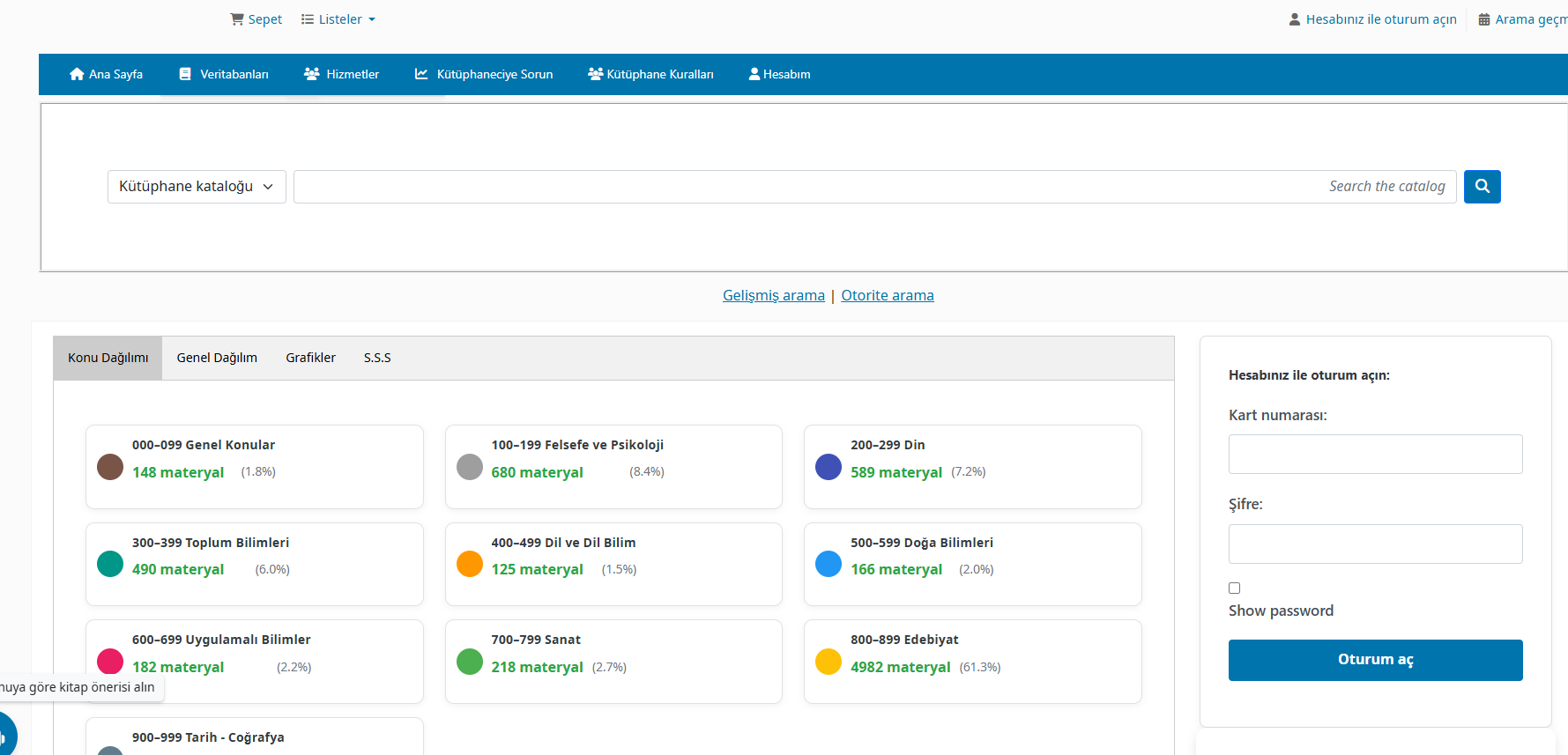Click the home icon for Ana Sayfa
The height and width of the screenshot is (755, 1568).
[x=77, y=74]
